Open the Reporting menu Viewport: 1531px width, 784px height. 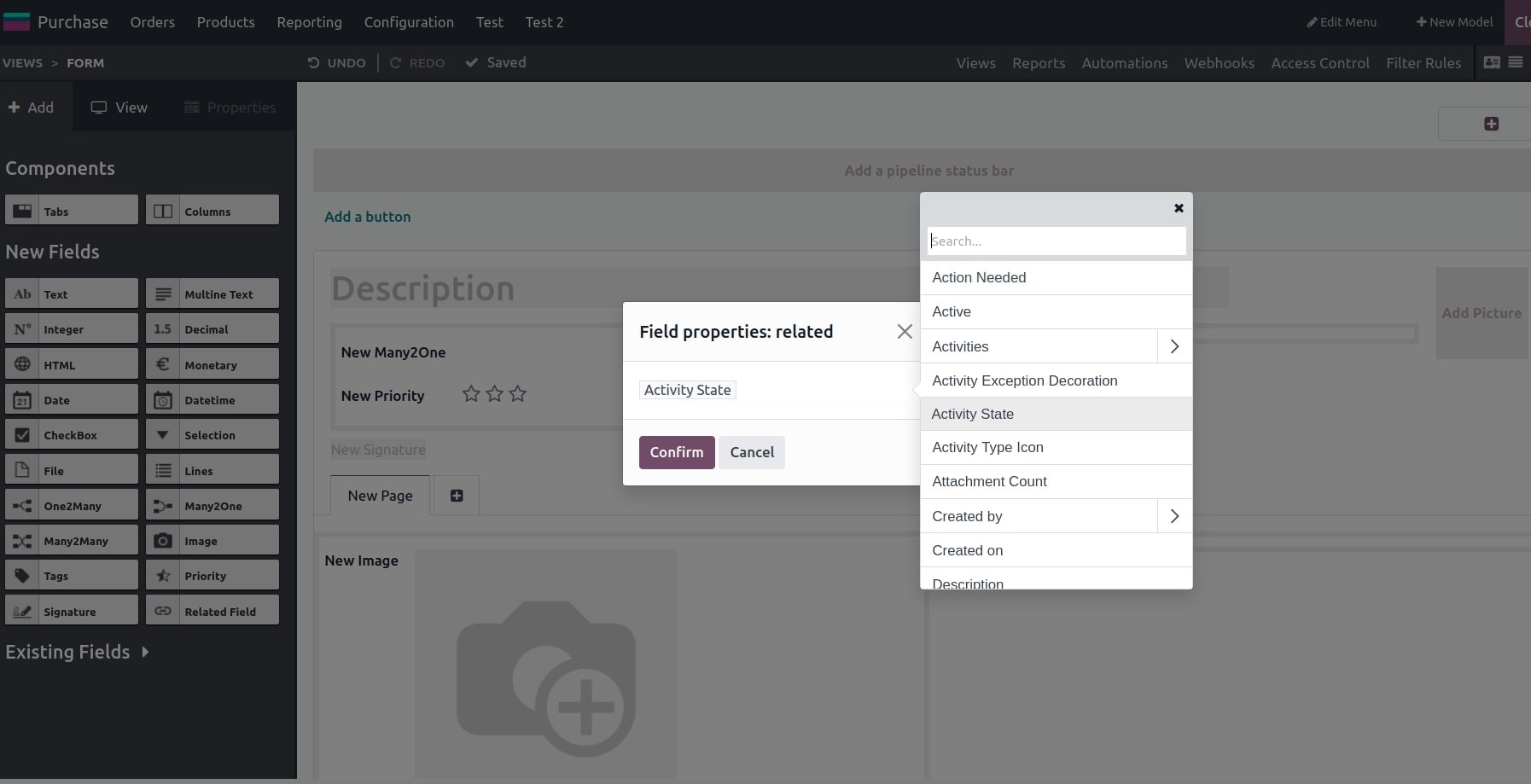[309, 22]
